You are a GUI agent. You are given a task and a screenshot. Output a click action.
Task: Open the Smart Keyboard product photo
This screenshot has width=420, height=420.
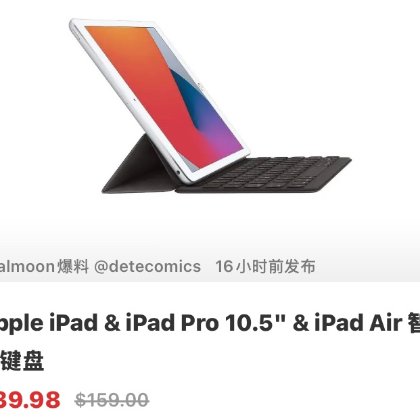[x=210, y=107]
